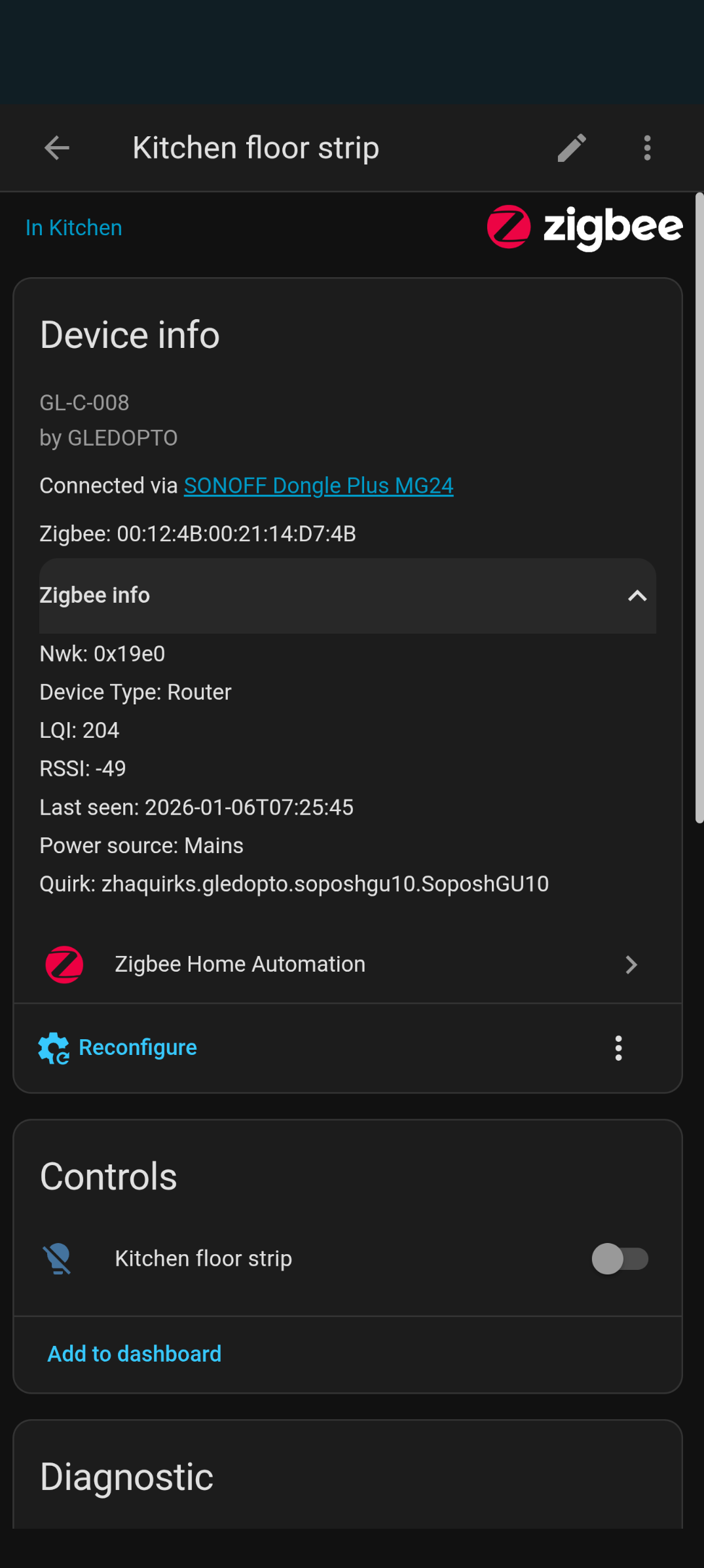Image resolution: width=704 pixels, height=1568 pixels.
Task: Open the SONOFF Dongle Plus MG24 link
Action: click(x=318, y=486)
